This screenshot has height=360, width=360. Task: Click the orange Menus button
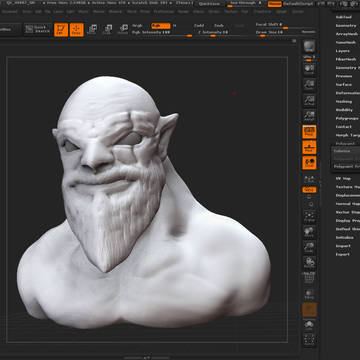275,4
